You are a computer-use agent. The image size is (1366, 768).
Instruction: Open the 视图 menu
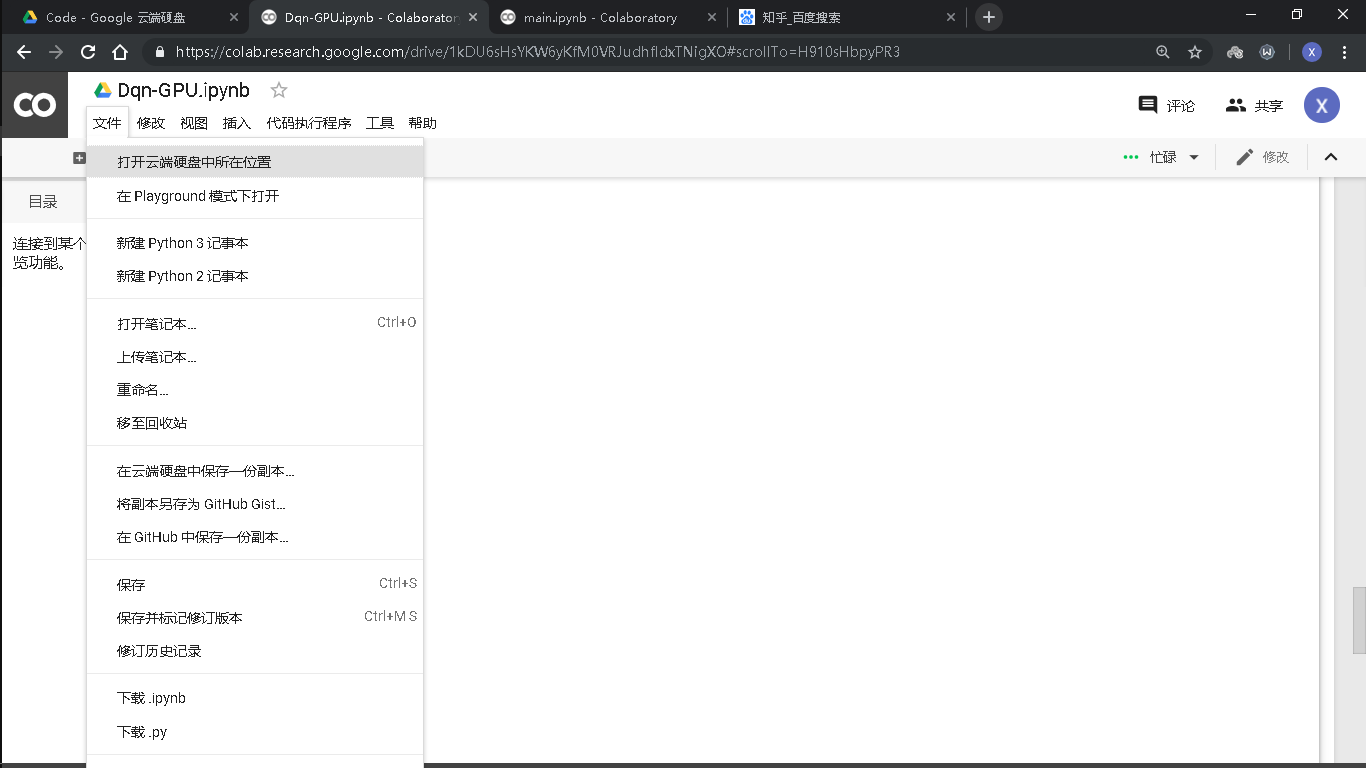(x=194, y=123)
